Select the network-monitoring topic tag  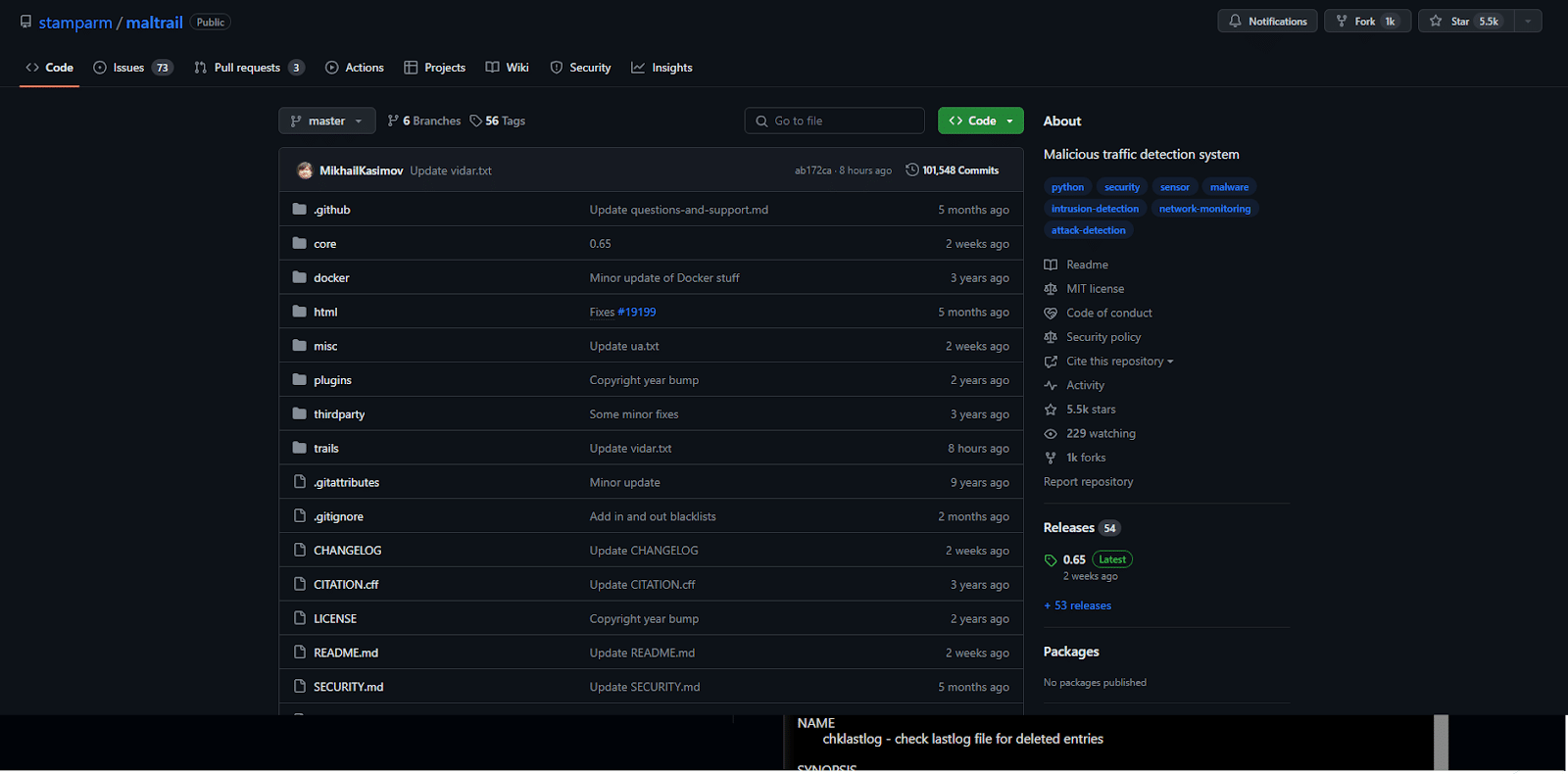1204,209
